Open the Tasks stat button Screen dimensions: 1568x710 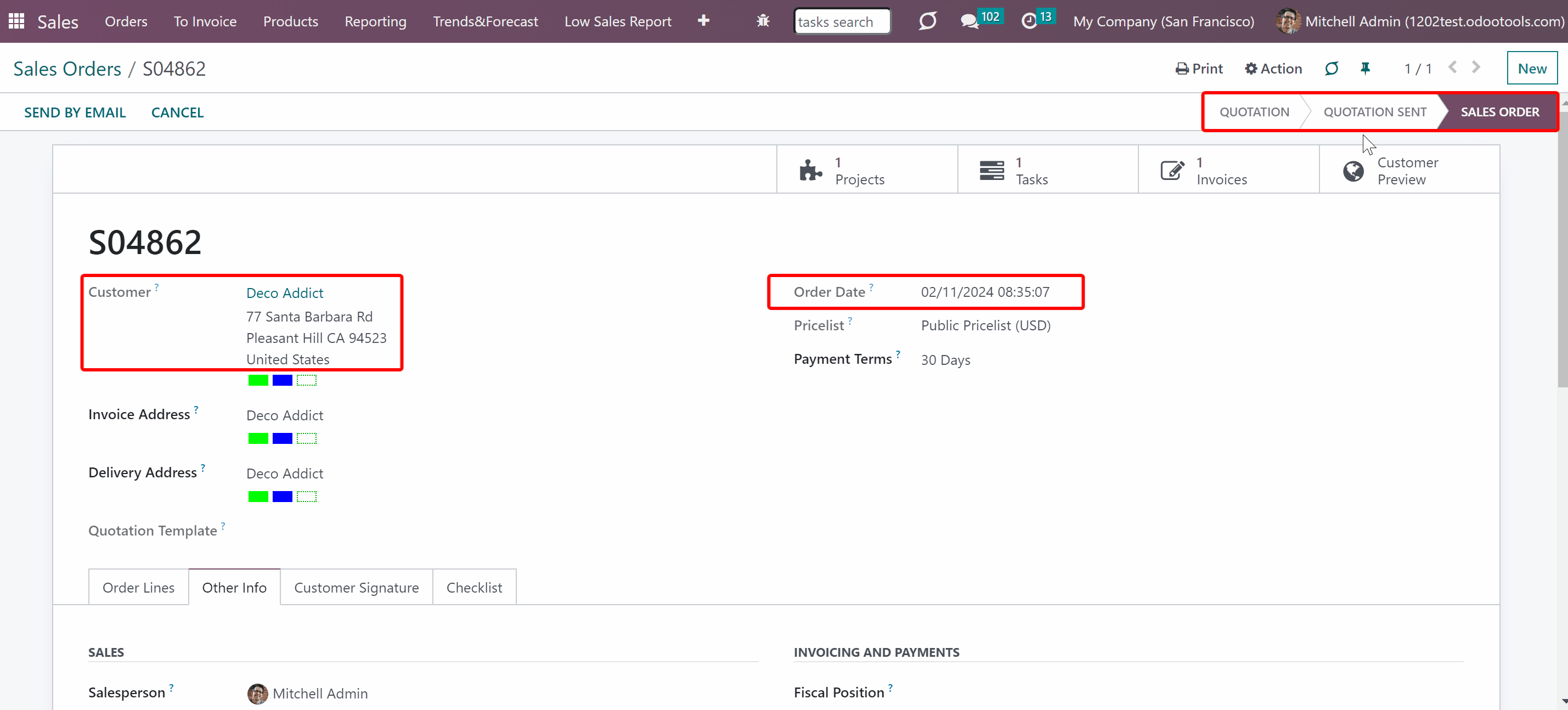[x=1047, y=171]
